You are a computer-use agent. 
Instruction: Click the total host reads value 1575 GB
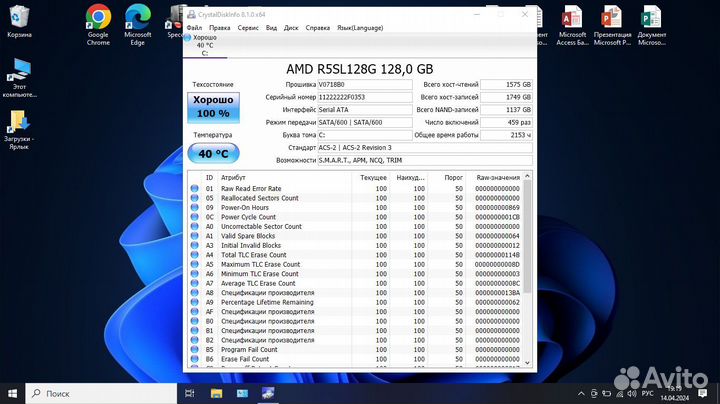click(x=506, y=84)
